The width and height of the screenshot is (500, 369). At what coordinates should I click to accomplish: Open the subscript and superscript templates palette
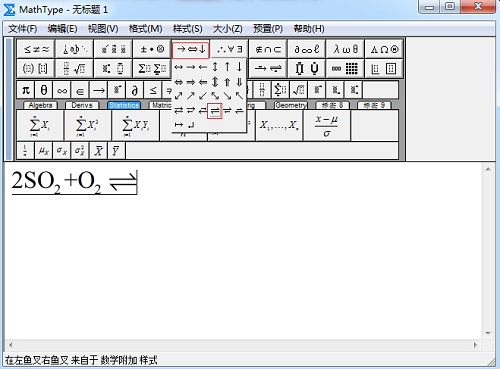[113, 69]
